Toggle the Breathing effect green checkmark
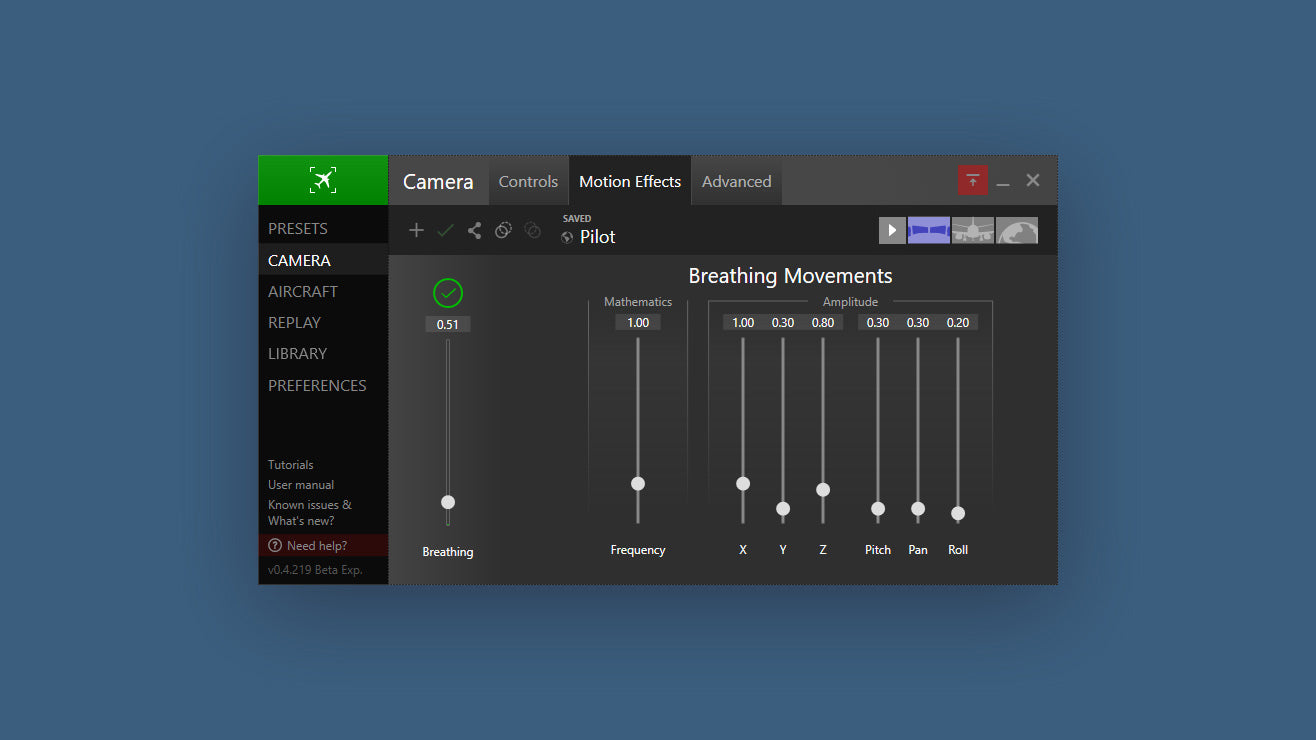 448,293
